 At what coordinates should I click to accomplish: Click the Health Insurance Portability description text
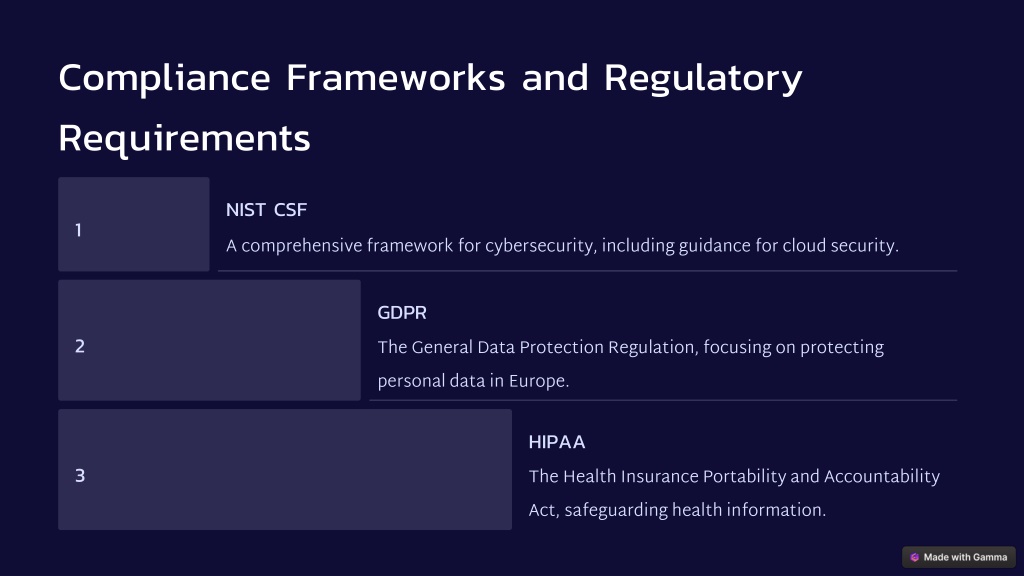[734, 493]
